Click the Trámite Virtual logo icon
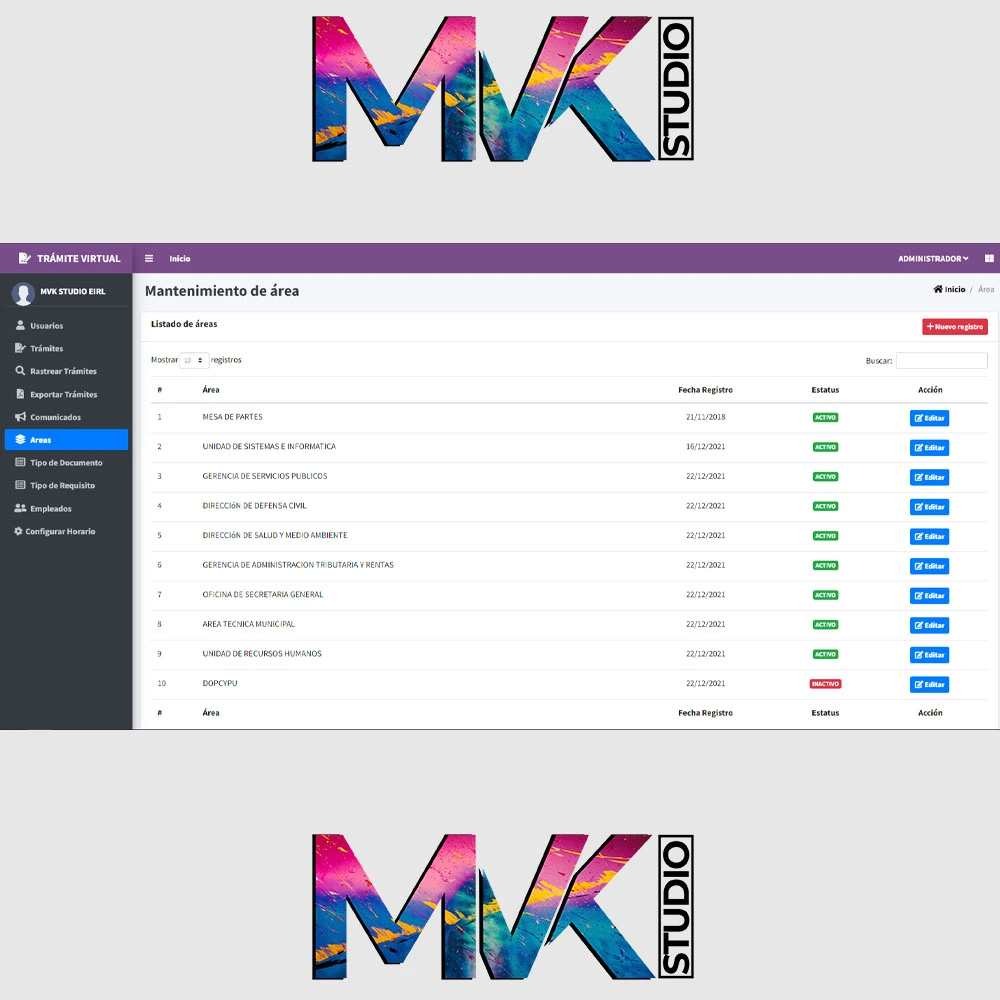Image resolution: width=1000 pixels, height=1000 pixels. click(x=24, y=258)
